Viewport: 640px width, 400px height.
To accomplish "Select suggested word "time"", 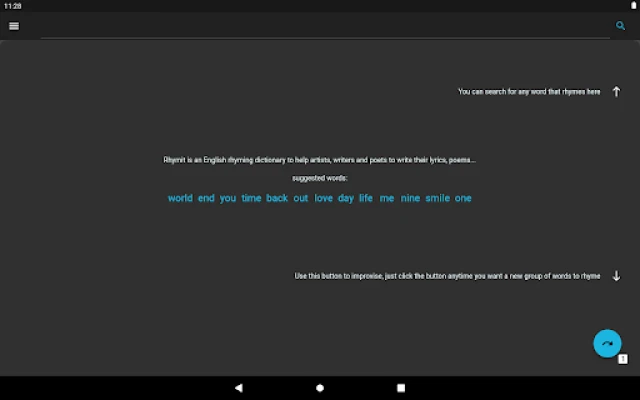I will tap(251, 198).
